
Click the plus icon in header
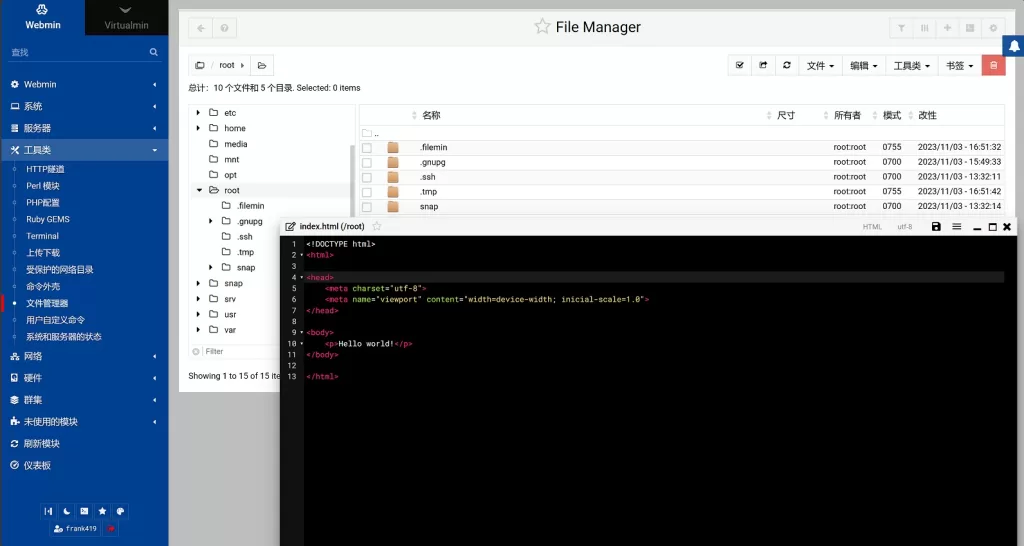(947, 28)
